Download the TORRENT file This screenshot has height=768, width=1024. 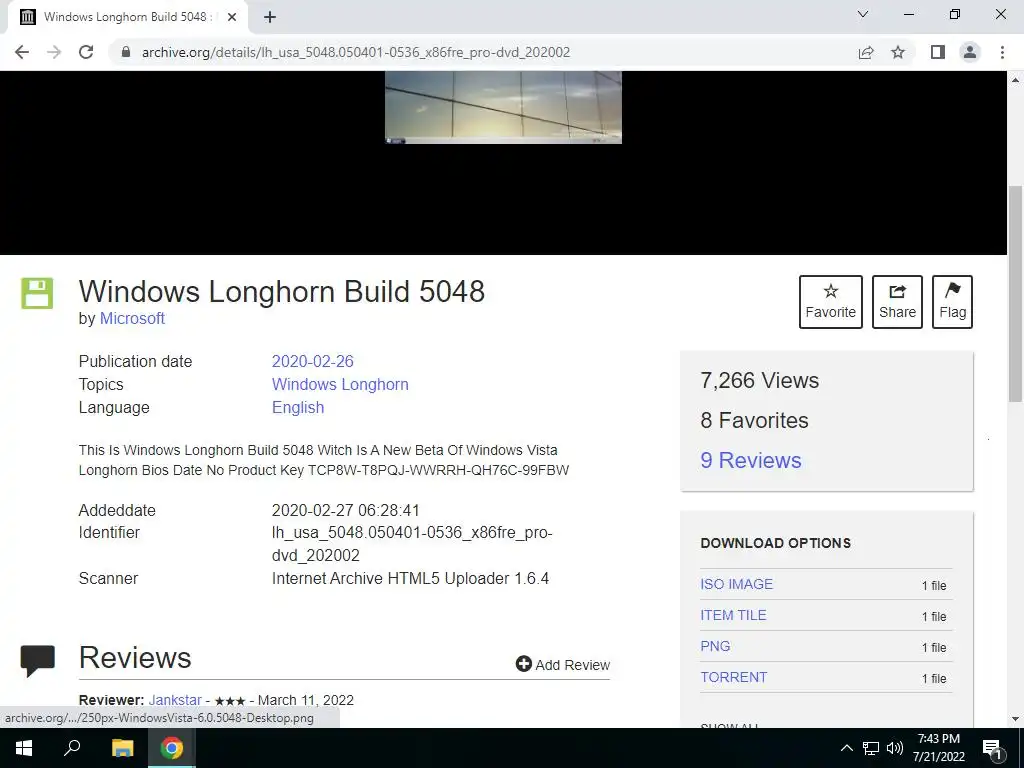click(x=733, y=677)
